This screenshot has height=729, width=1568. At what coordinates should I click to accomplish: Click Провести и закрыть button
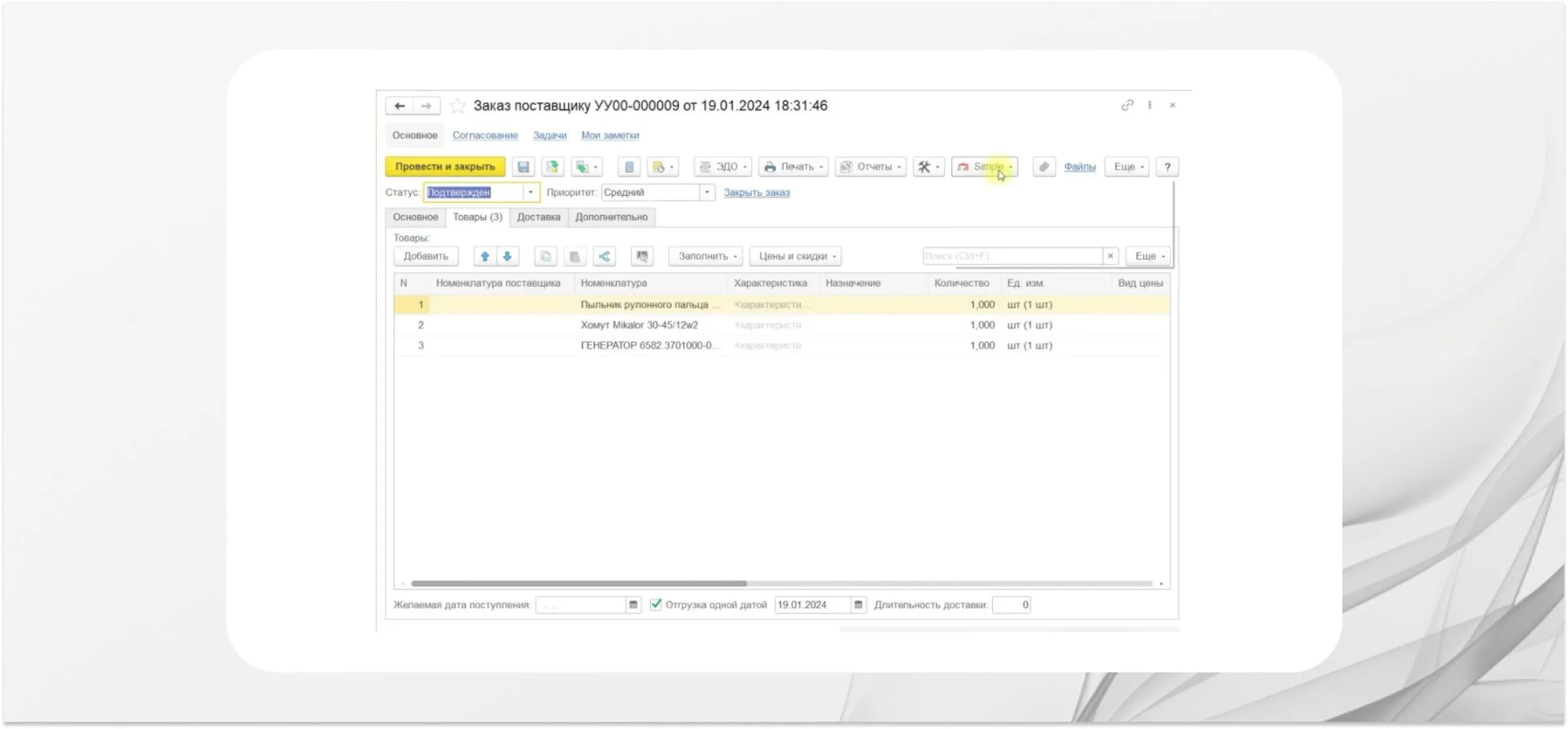click(445, 167)
